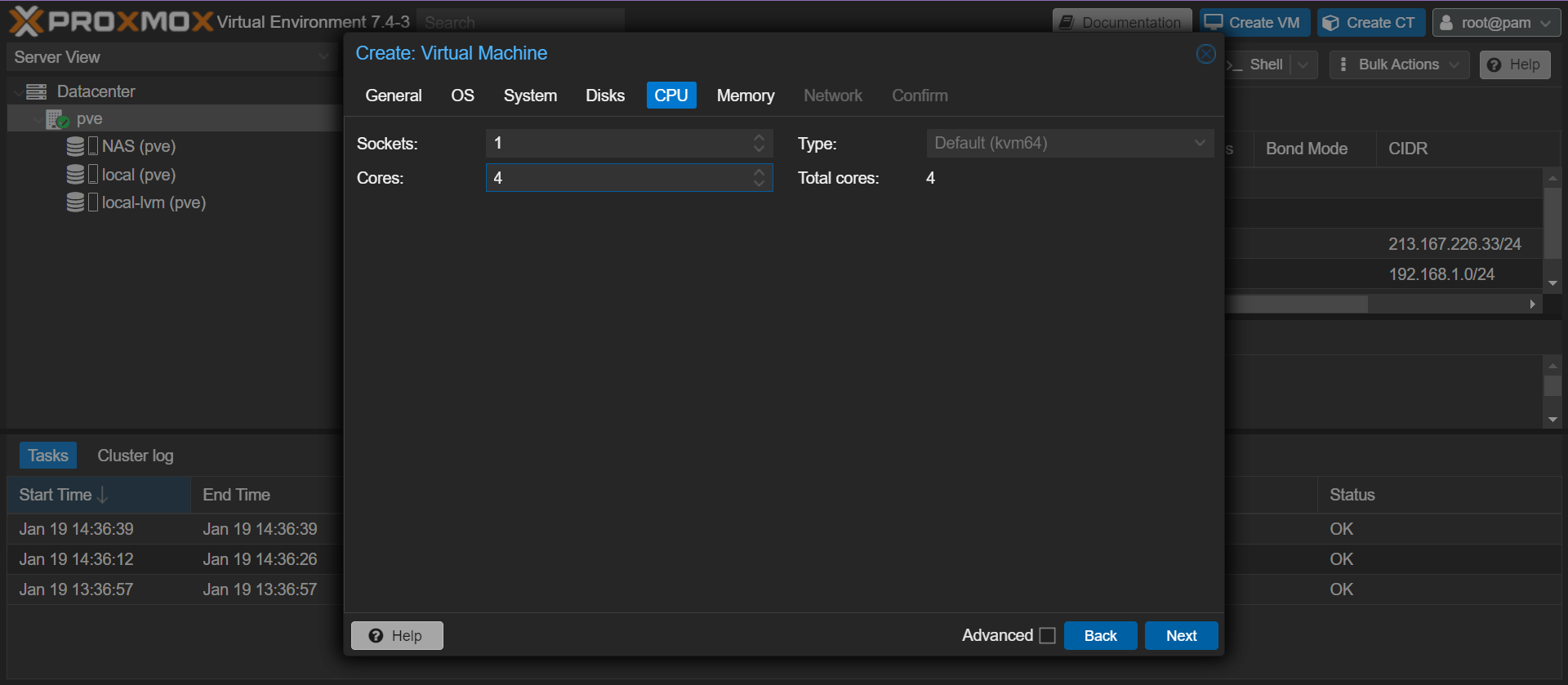Image resolution: width=1568 pixels, height=685 pixels.
Task: Click the Create VM button
Action: (x=1254, y=23)
